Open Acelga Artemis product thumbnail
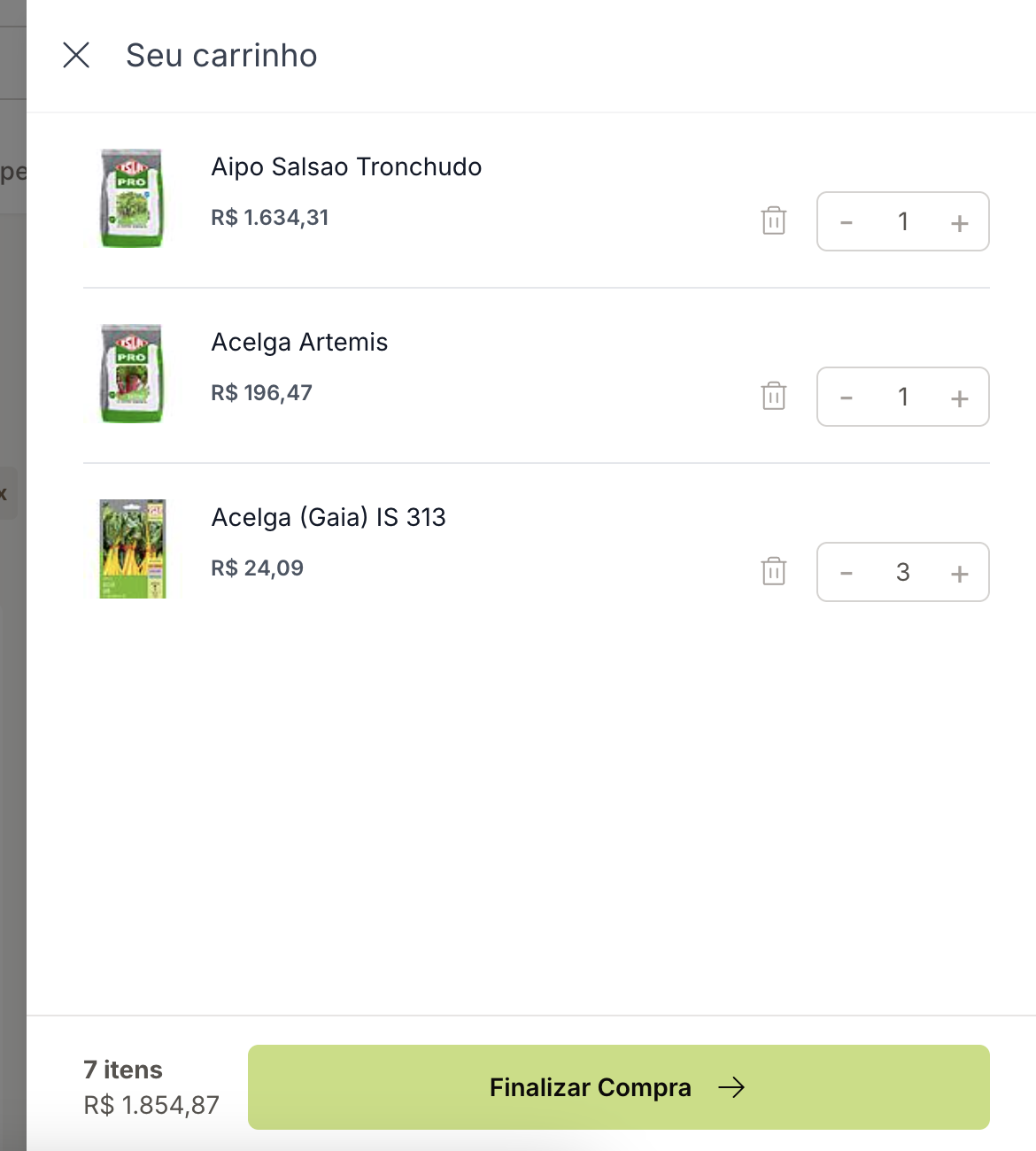The height and width of the screenshot is (1151, 1036). point(132,374)
